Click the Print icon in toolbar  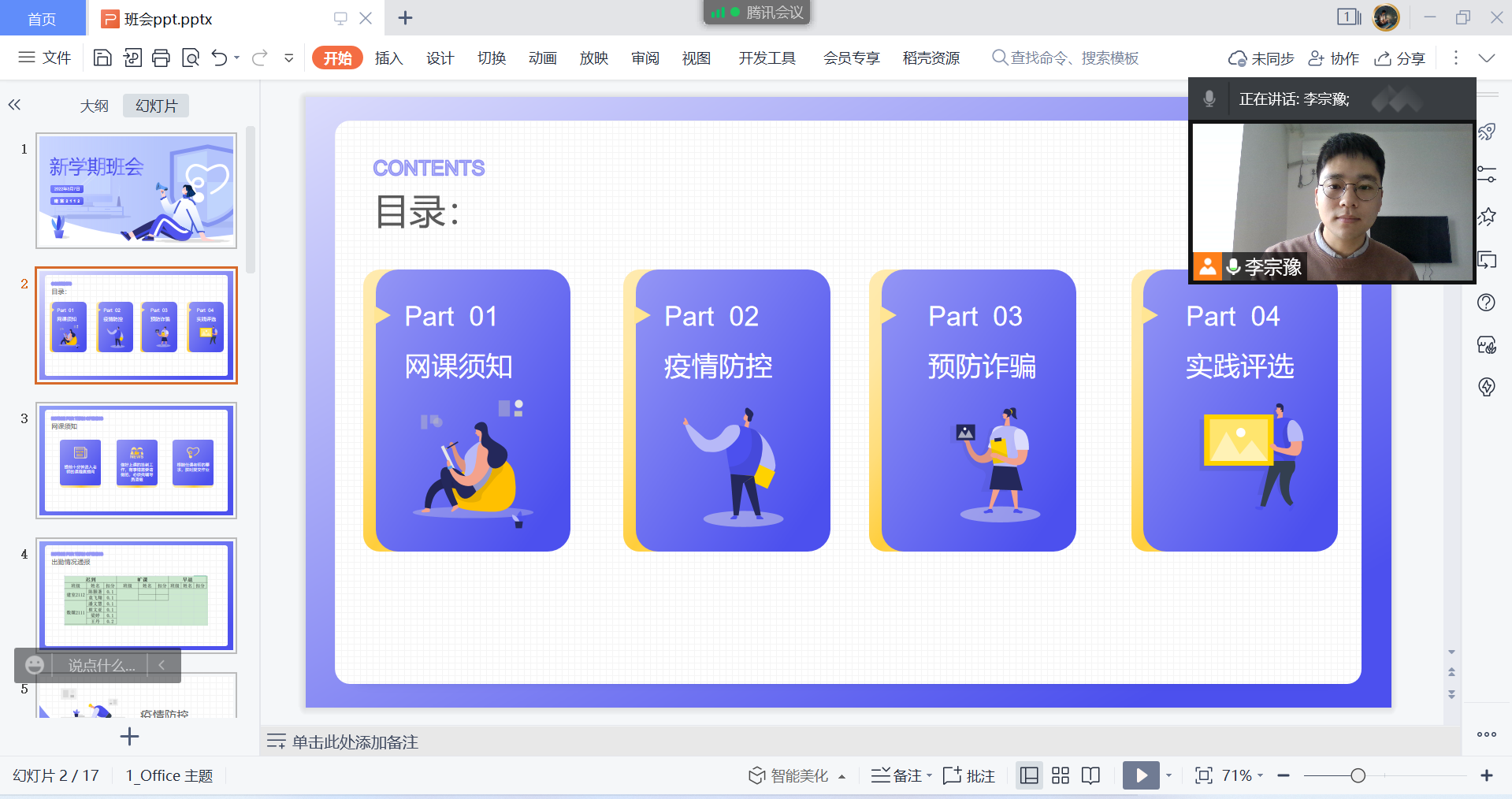(x=161, y=58)
